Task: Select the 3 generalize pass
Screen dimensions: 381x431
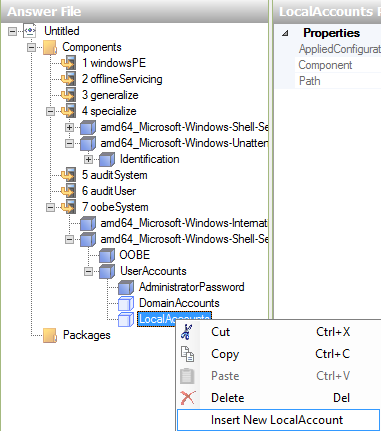Action: tap(110, 95)
